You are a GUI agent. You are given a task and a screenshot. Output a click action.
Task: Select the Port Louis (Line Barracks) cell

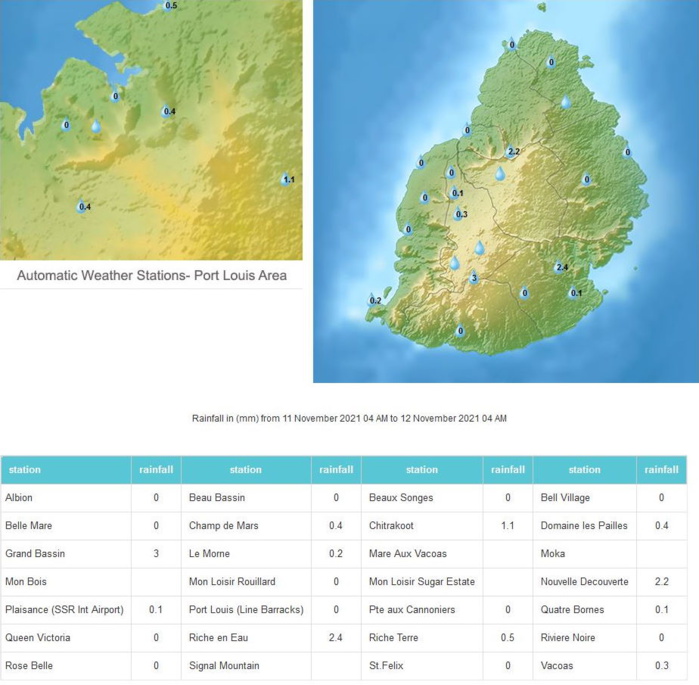point(245,609)
